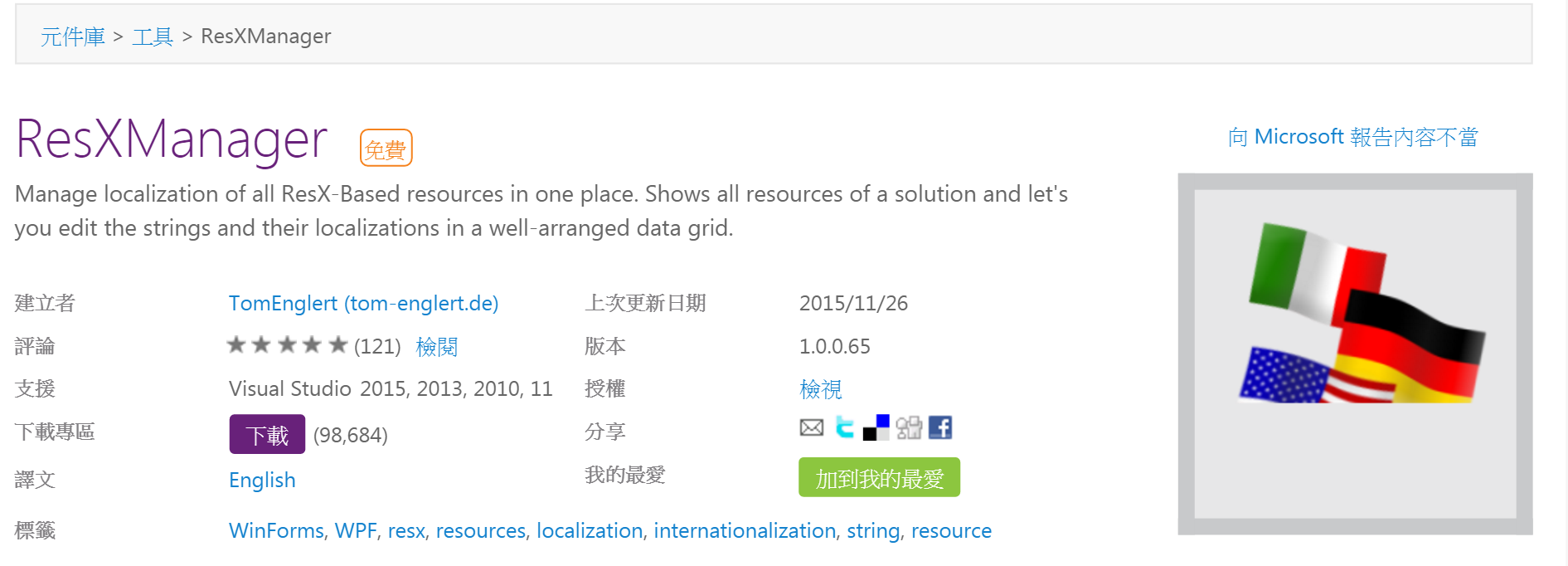
Task: Open the resx tag
Action: tap(406, 530)
